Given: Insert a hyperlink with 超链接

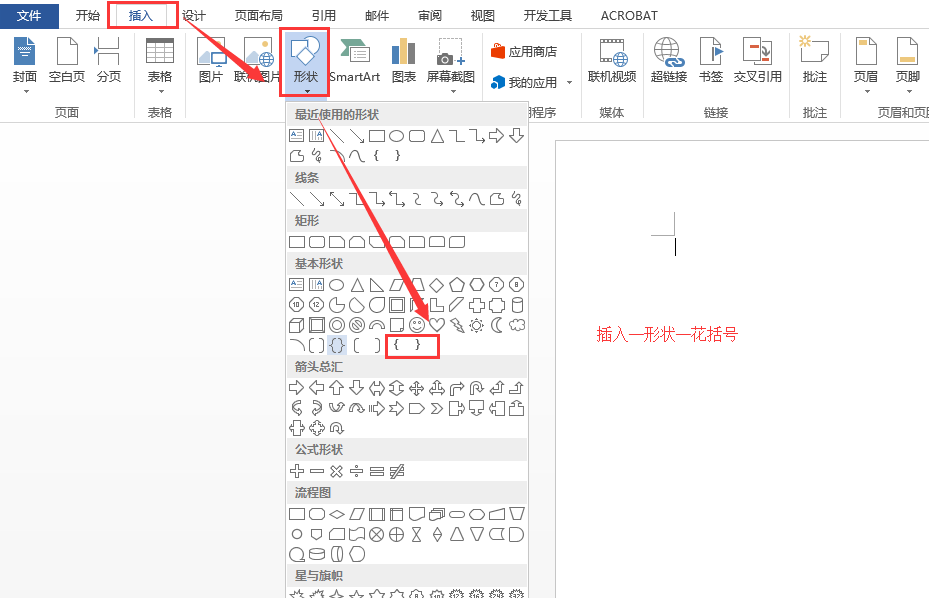Looking at the screenshot, I should pyautogui.click(x=669, y=59).
